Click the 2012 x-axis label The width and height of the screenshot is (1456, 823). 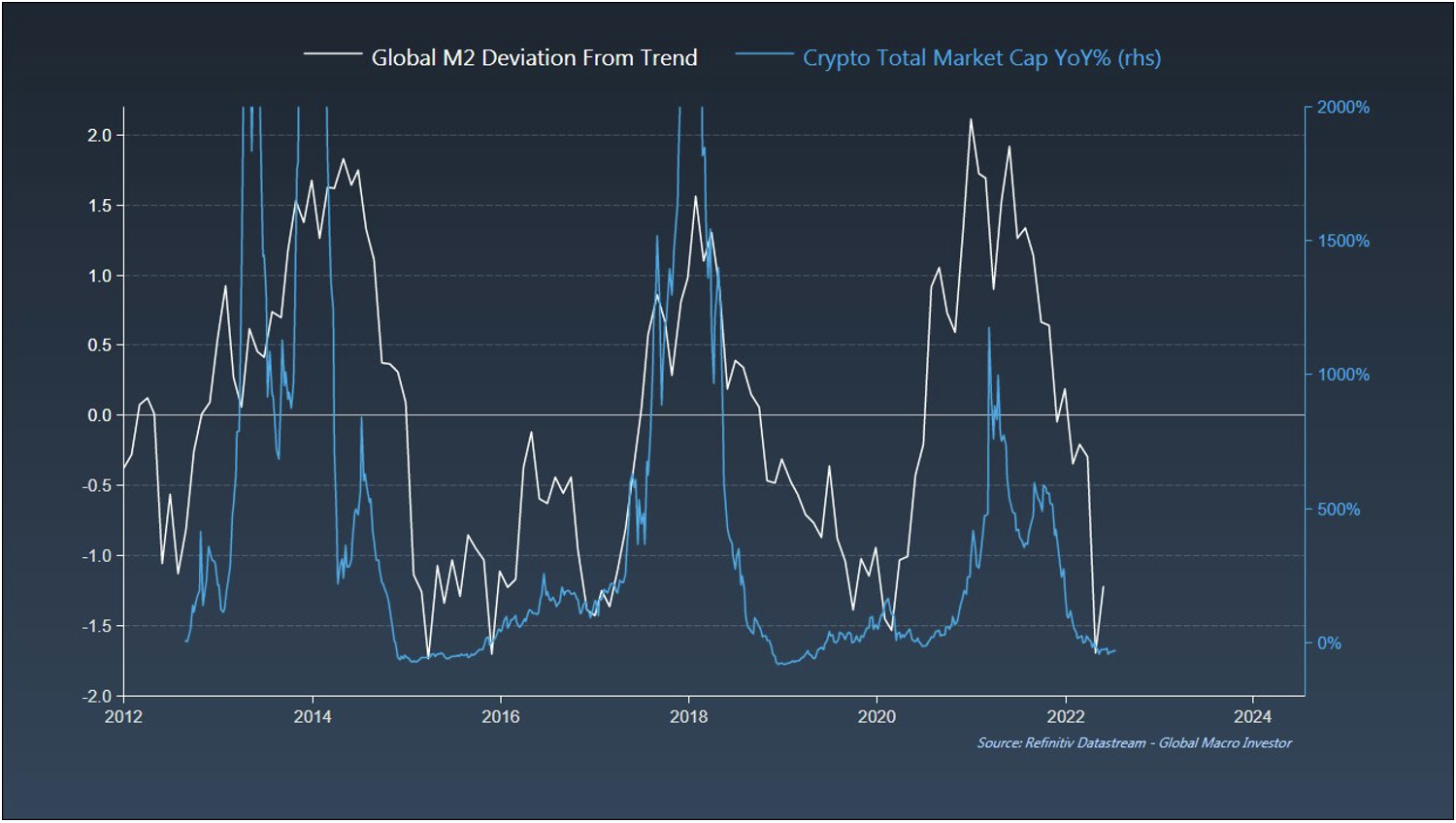tap(123, 716)
